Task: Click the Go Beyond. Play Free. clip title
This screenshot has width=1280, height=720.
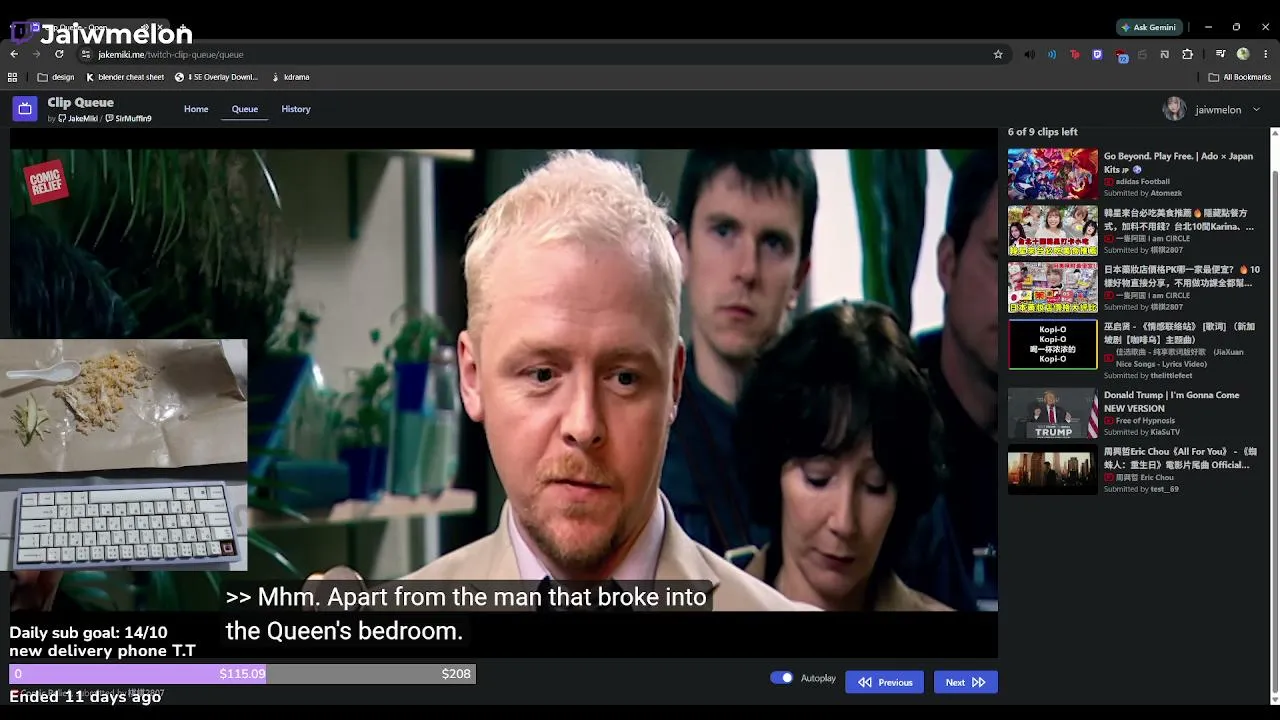Action: [x=1178, y=162]
